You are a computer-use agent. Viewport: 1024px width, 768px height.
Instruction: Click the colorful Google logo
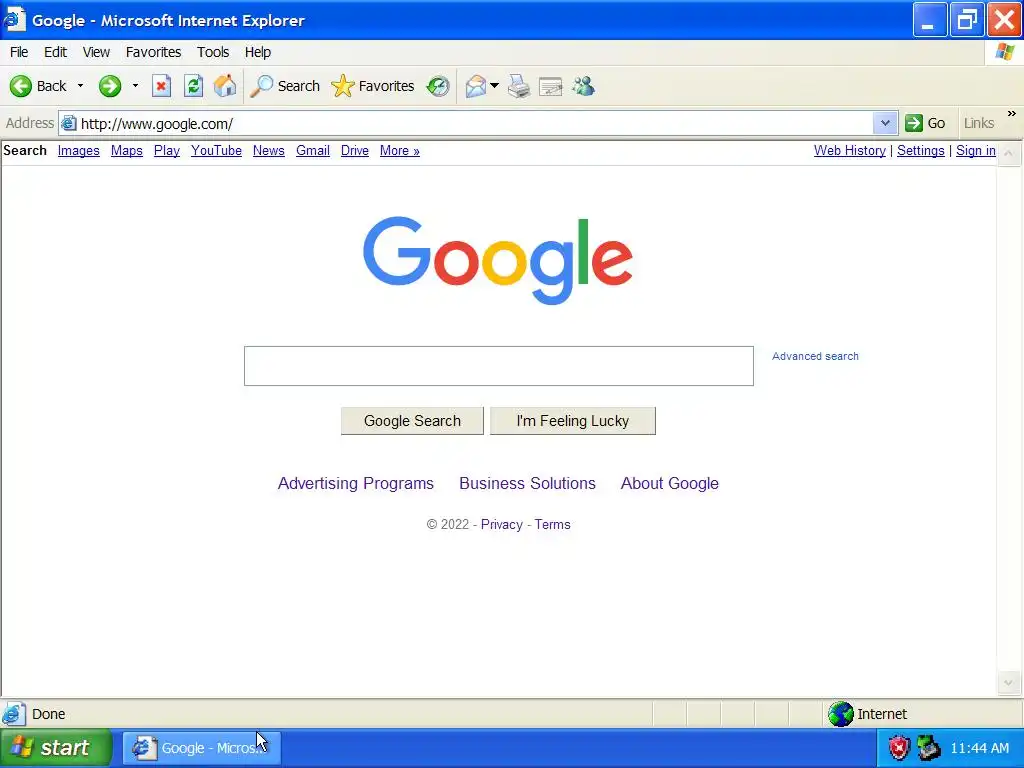[x=498, y=260]
